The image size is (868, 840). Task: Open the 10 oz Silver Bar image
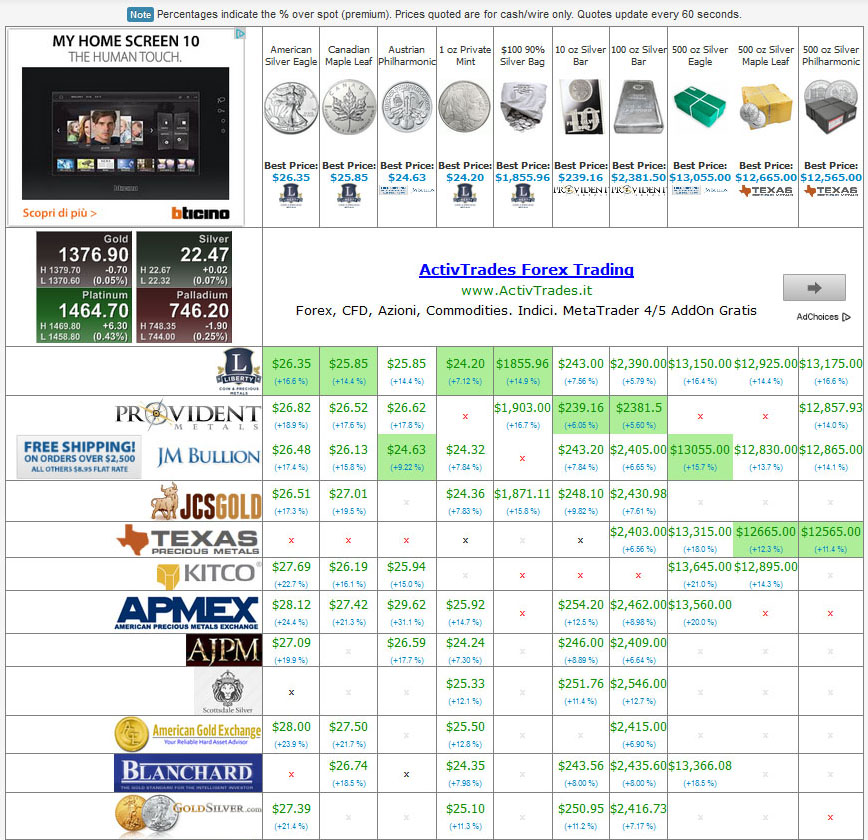(x=581, y=107)
